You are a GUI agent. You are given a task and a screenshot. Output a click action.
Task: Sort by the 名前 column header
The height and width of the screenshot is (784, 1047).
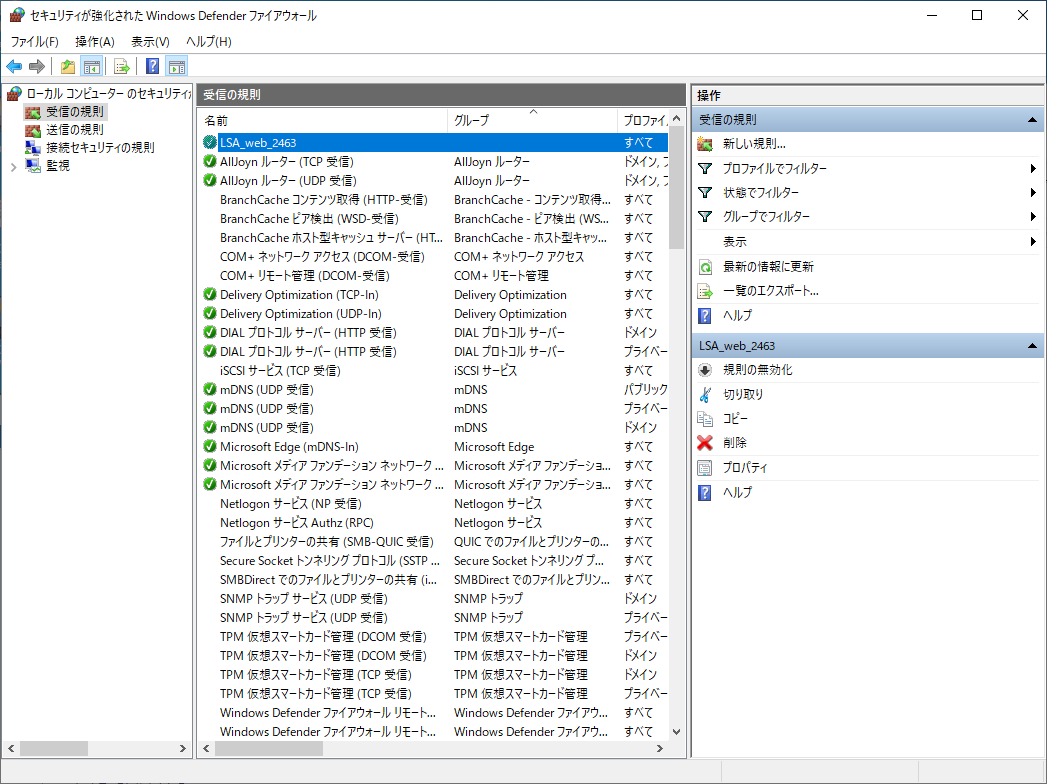coord(323,121)
